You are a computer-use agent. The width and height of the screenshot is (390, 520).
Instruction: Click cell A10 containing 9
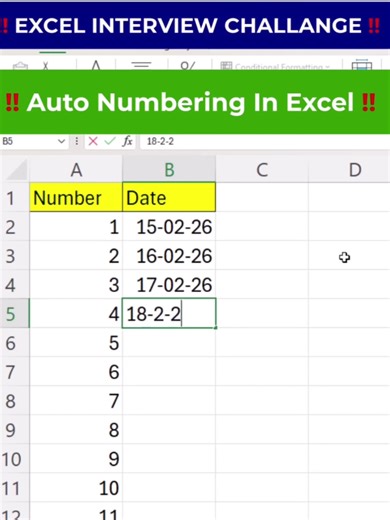[x=76, y=458]
